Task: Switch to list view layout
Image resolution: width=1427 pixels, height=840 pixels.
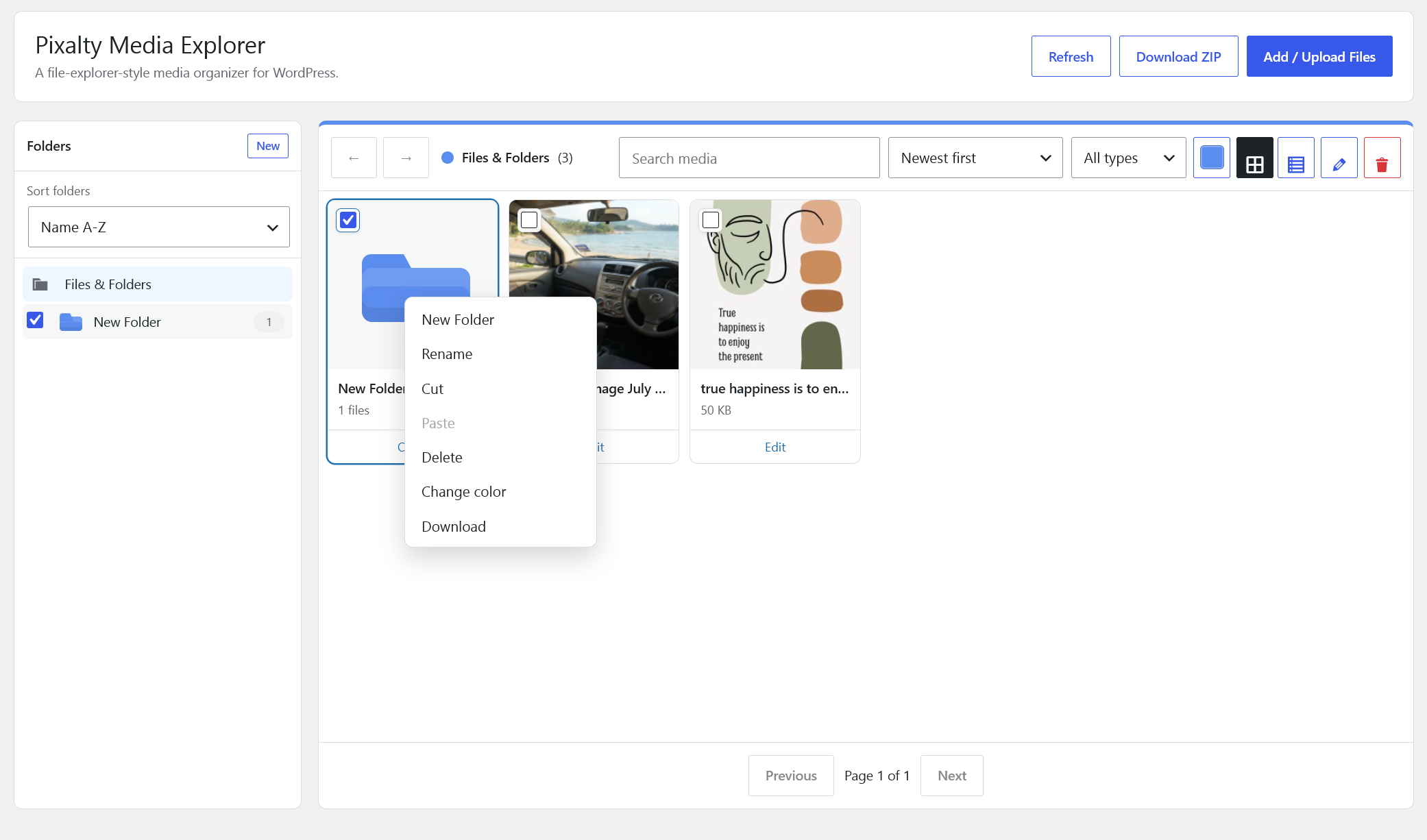Action: point(1296,158)
